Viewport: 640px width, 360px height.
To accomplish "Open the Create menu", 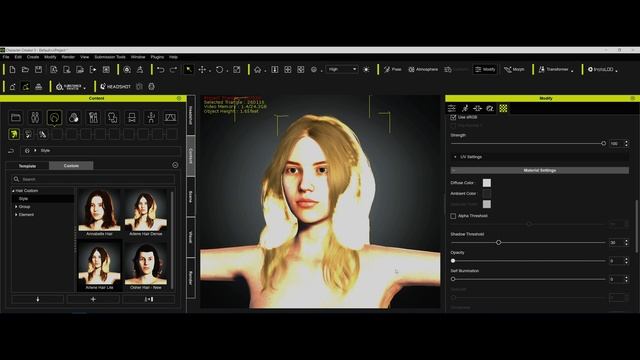I will (33, 57).
